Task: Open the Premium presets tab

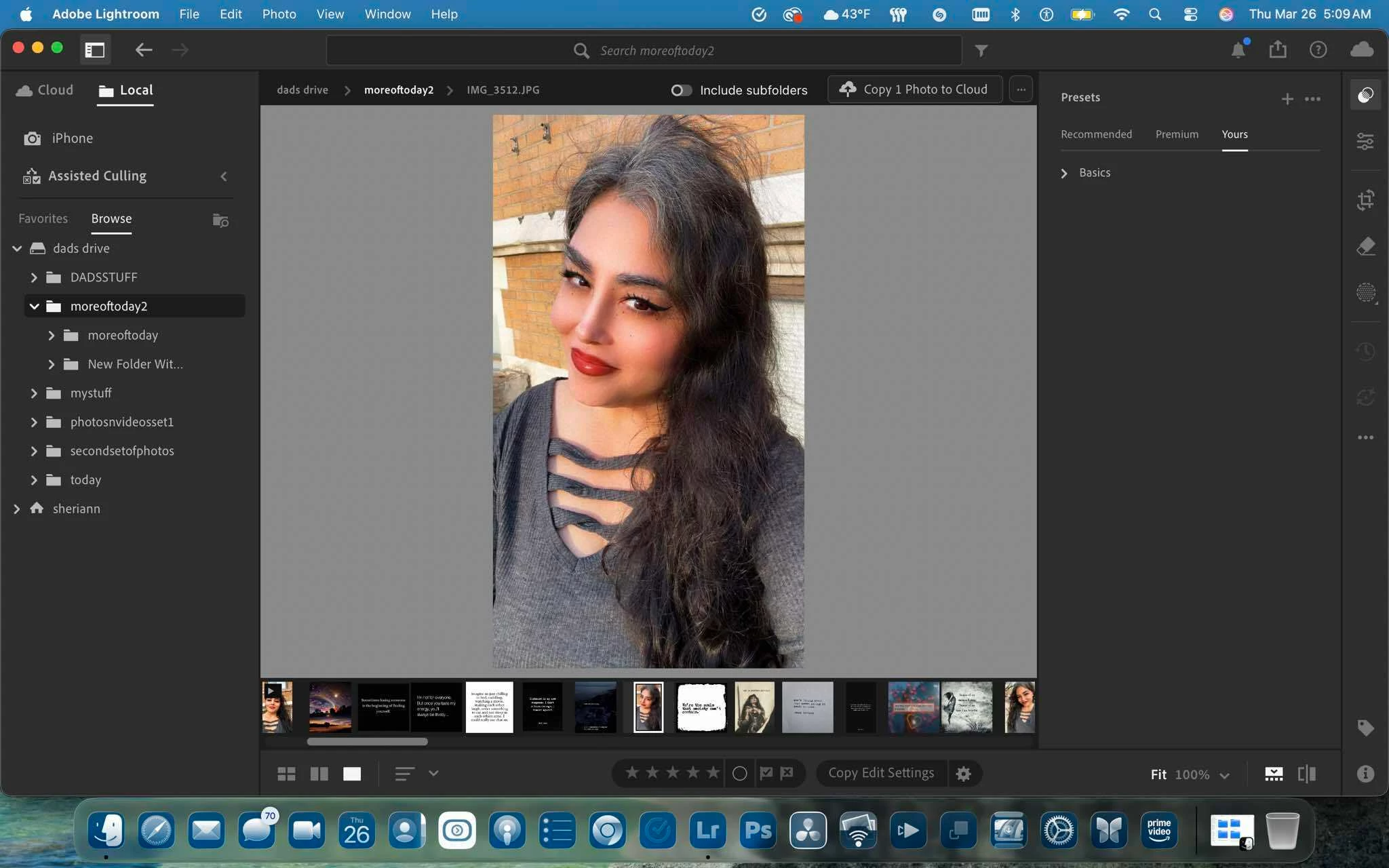Action: [x=1177, y=134]
